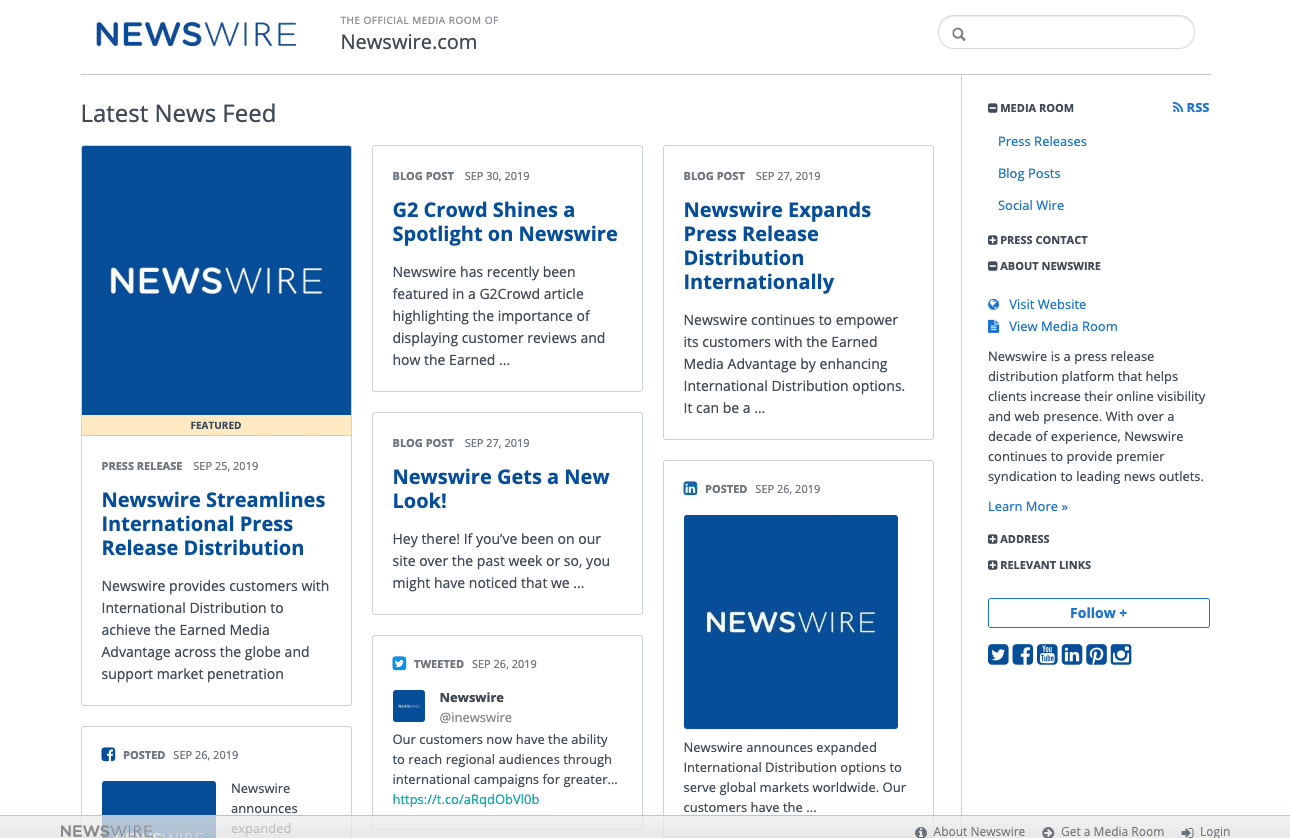Open 'G2 Crowd Shines a Spotlight' article
This screenshot has width=1290, height=838.
coord(505,222)
